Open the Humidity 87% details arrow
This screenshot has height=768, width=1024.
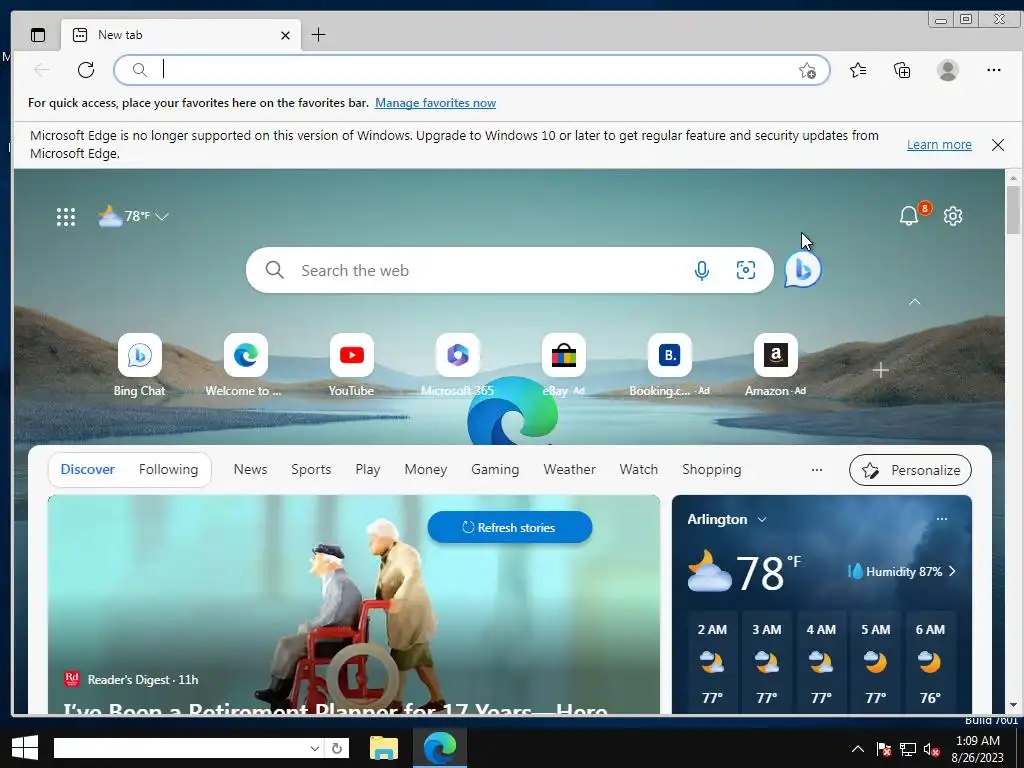point(952,571)
